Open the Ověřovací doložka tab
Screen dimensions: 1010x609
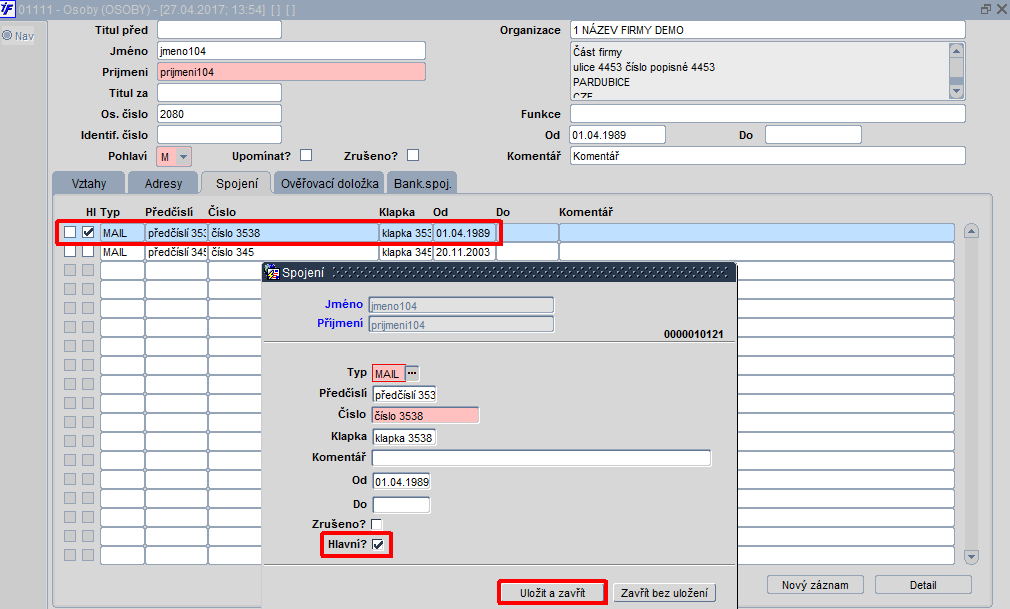(x=330, y=184)
